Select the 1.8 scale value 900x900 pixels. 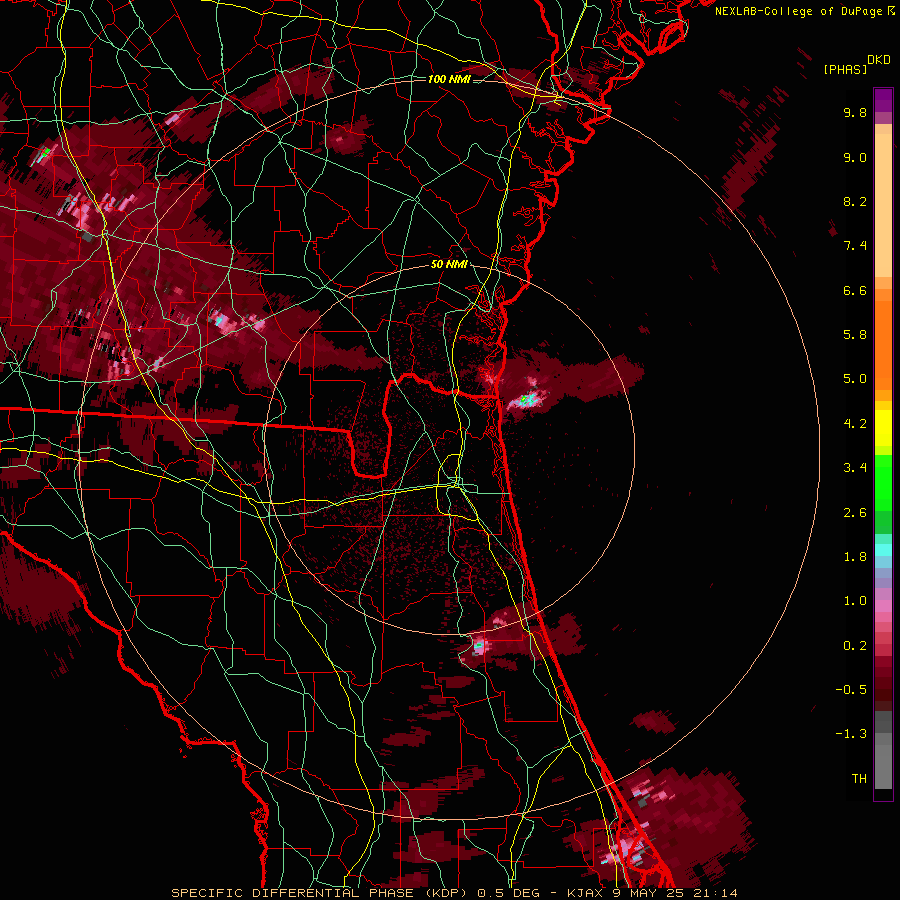pos(855,557)
